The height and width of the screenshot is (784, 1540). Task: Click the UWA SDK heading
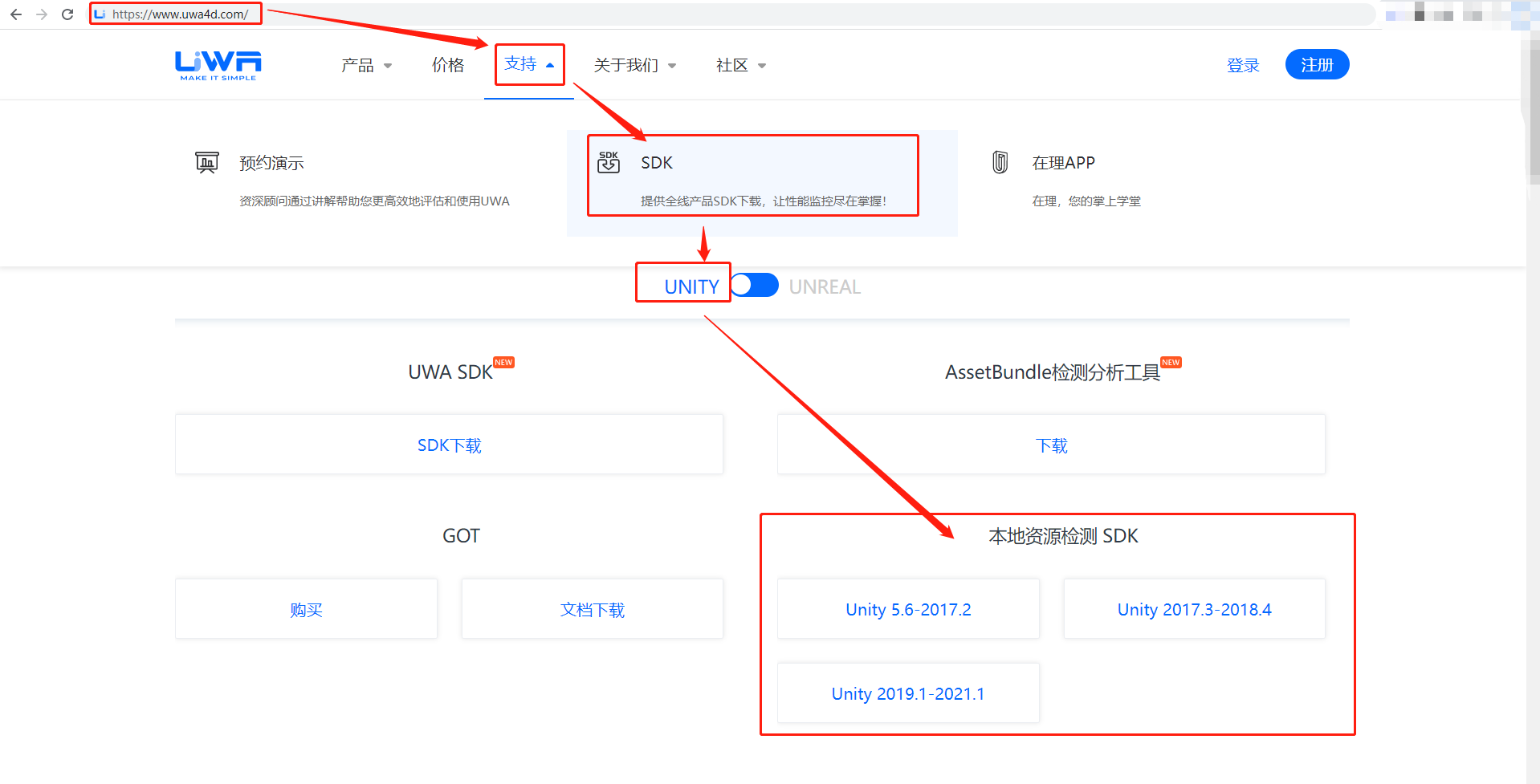point(450,372)
